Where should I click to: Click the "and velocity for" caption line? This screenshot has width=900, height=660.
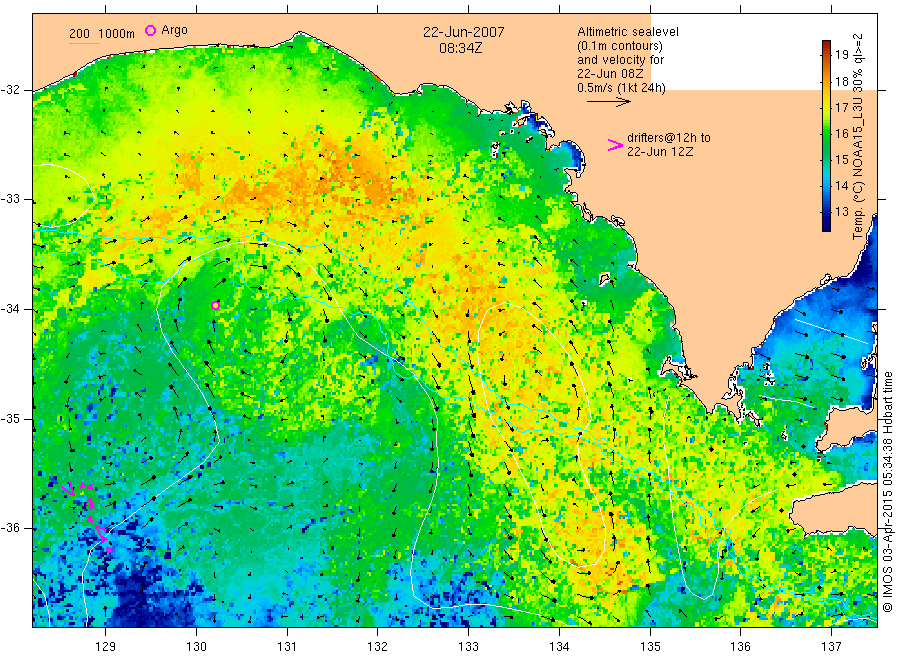(x=620, y=60)
